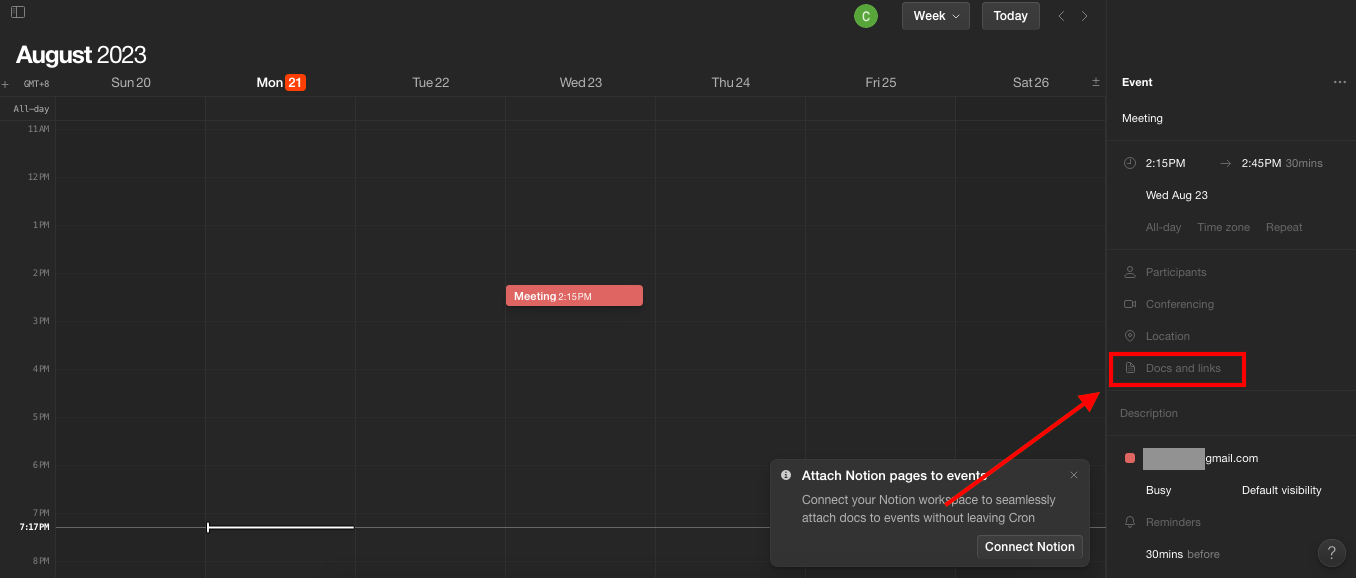Viewport: 1356px width, 578px height.
Task: Change the Busy availability status
Action: click(x=1158, y=490)
